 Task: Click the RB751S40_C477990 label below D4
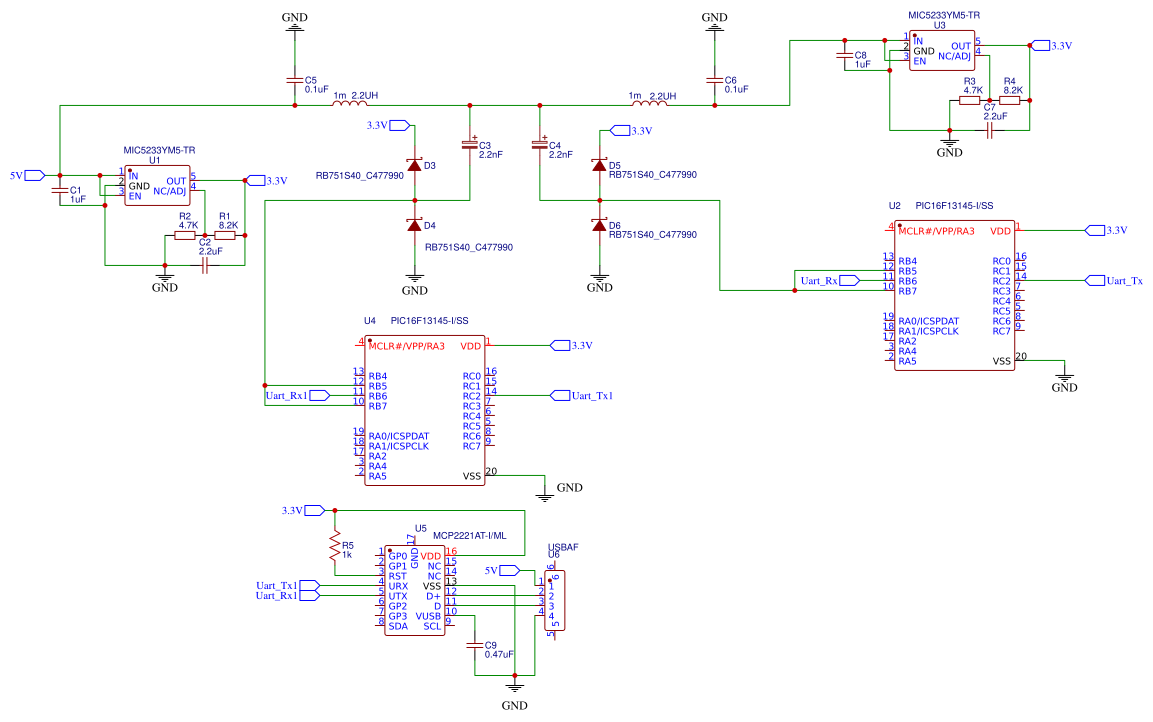[469, 248]
